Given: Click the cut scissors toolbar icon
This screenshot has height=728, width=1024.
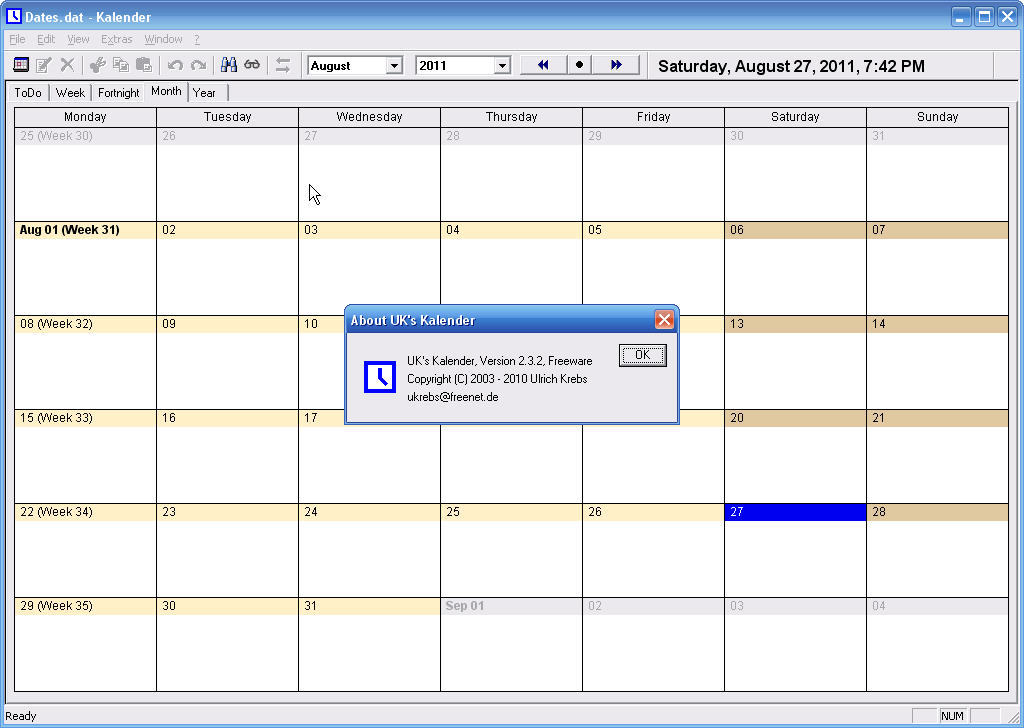Looking at the screenshot, I should (x=98, y=65).
